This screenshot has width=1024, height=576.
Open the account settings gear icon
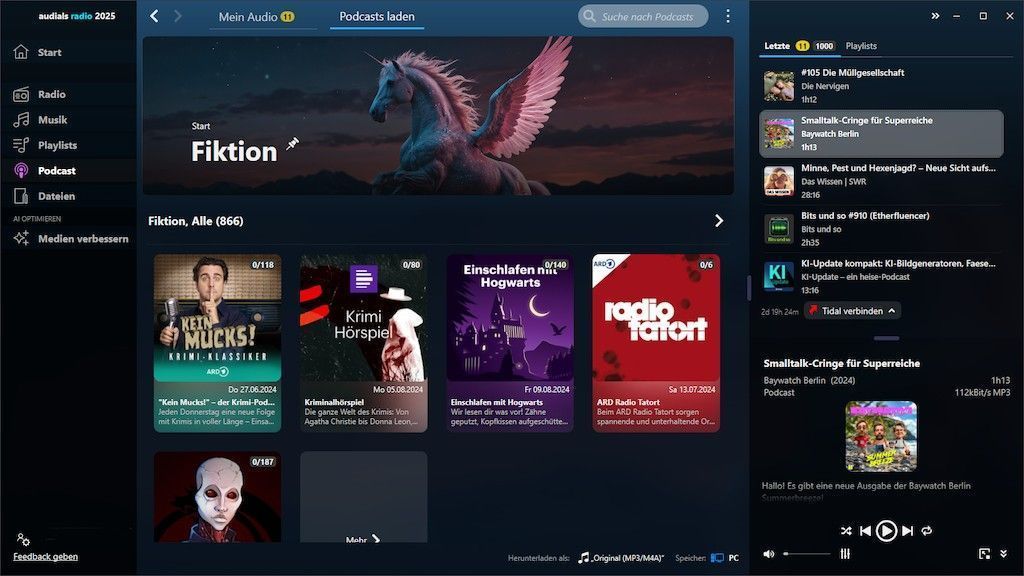[x=23, y=540]
